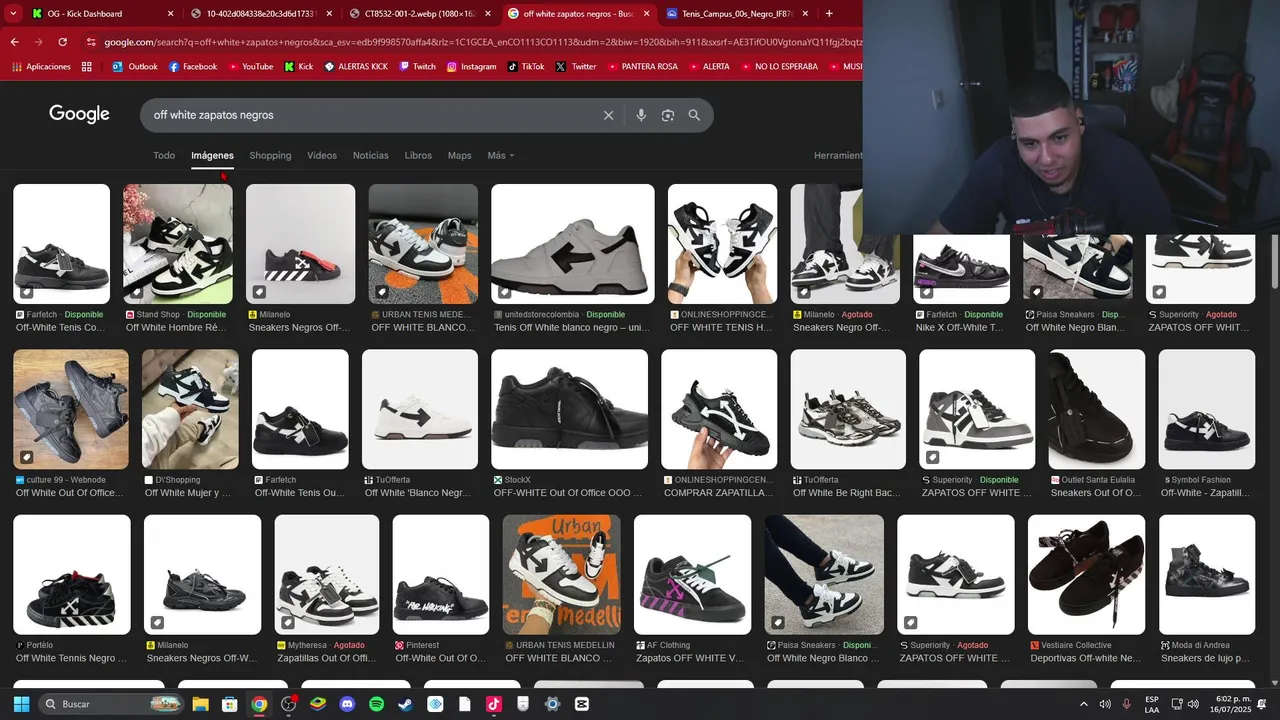Open the site information icon in address bar
The width and height of the screenshot is (1280, 720).
91,42
